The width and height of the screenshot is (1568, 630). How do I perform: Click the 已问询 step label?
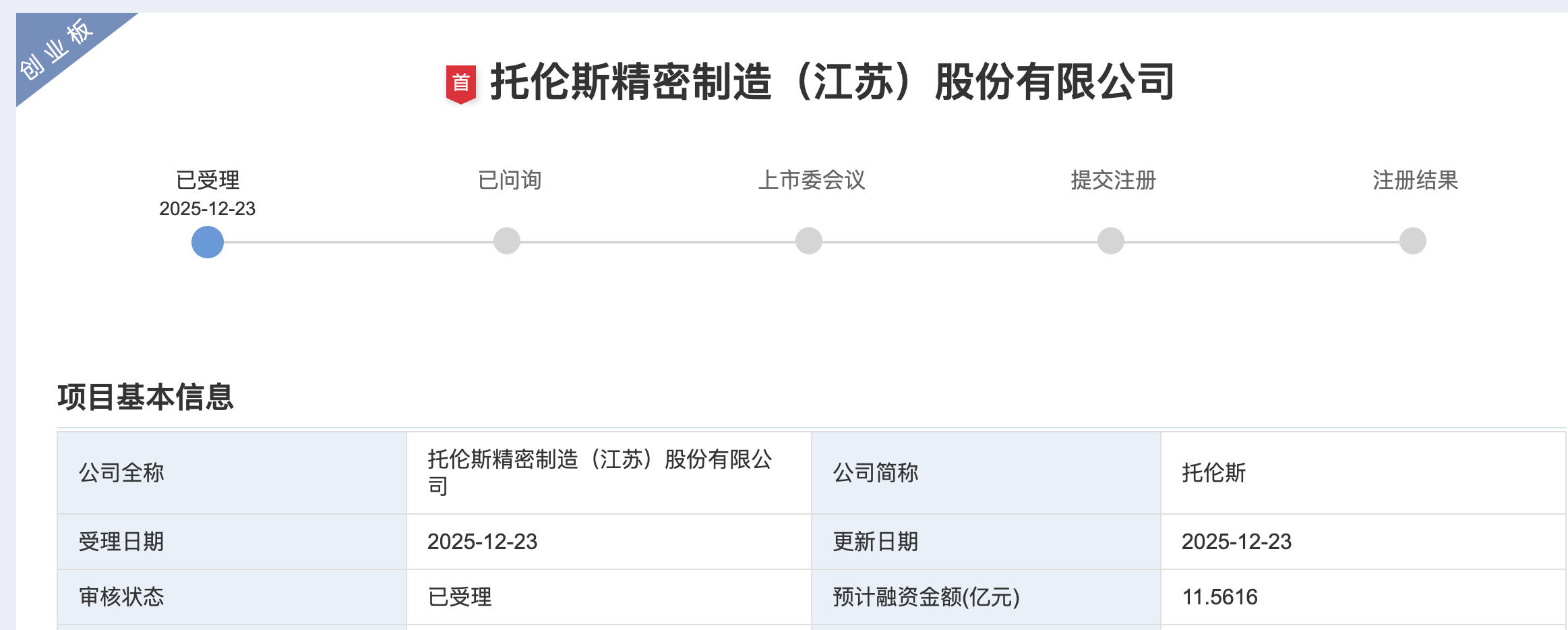tap(510, 180)
